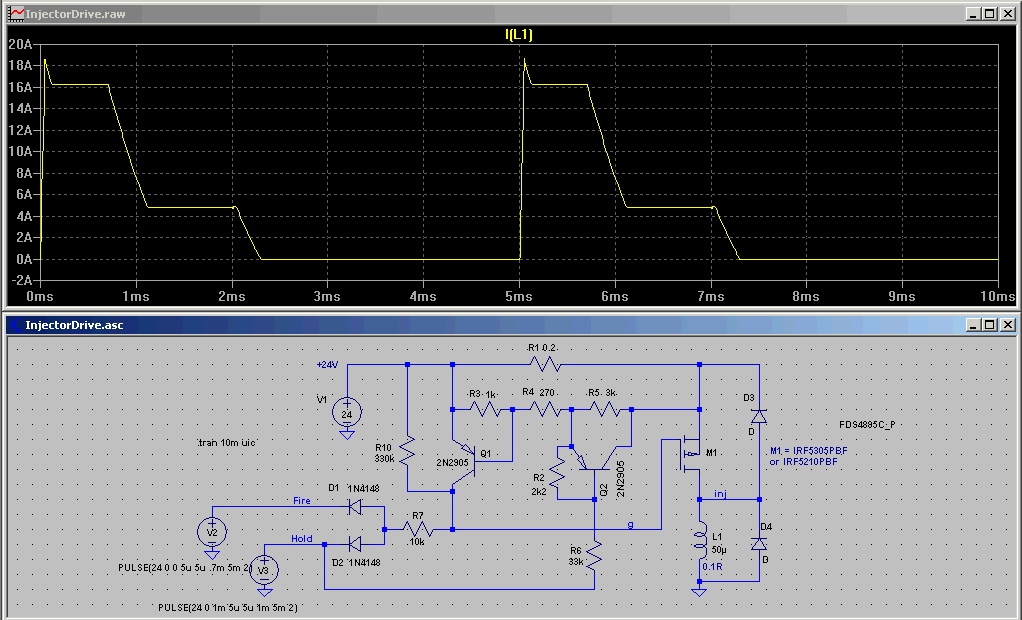Click the InjectorDrive.raw waveform window icon

[x=16, y=14]
